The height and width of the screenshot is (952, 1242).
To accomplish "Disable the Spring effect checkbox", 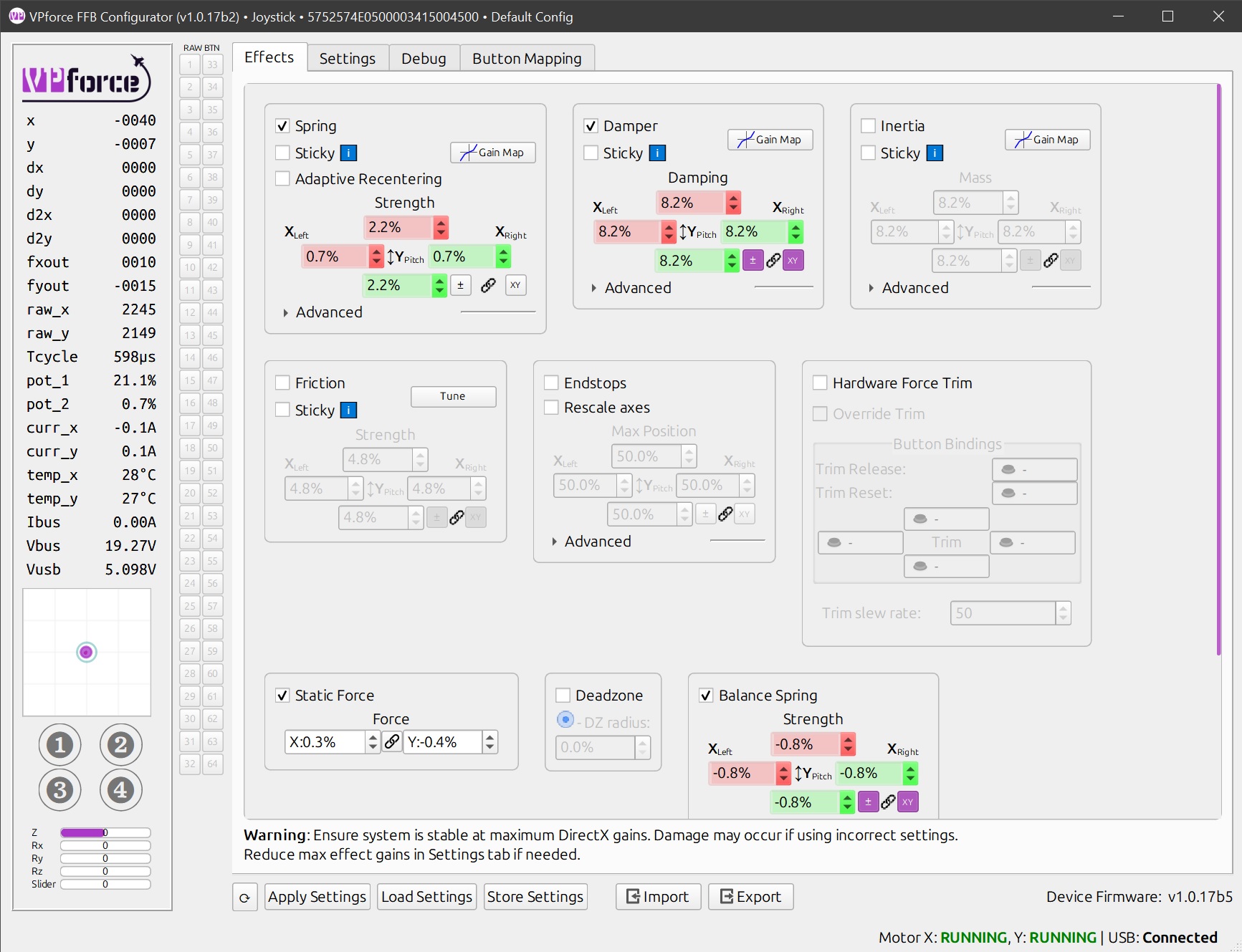I will 282,126.
